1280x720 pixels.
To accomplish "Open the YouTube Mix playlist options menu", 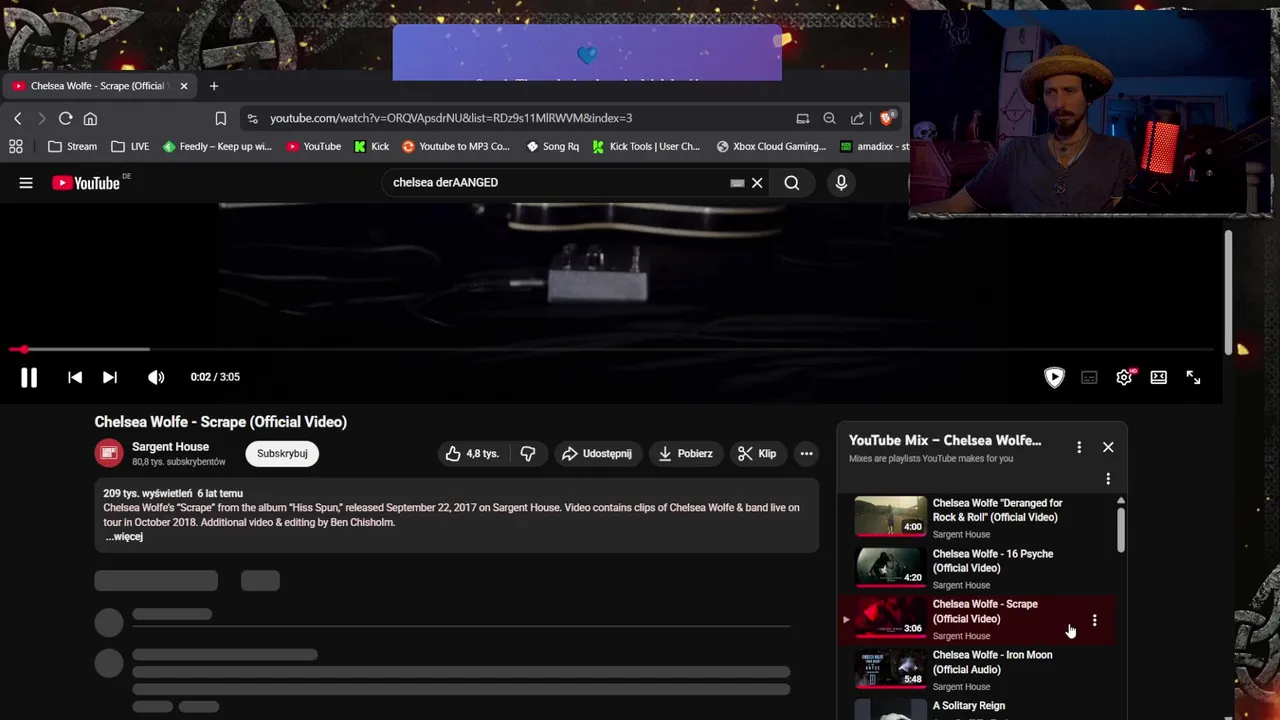I will click(x=1079, y=447).
